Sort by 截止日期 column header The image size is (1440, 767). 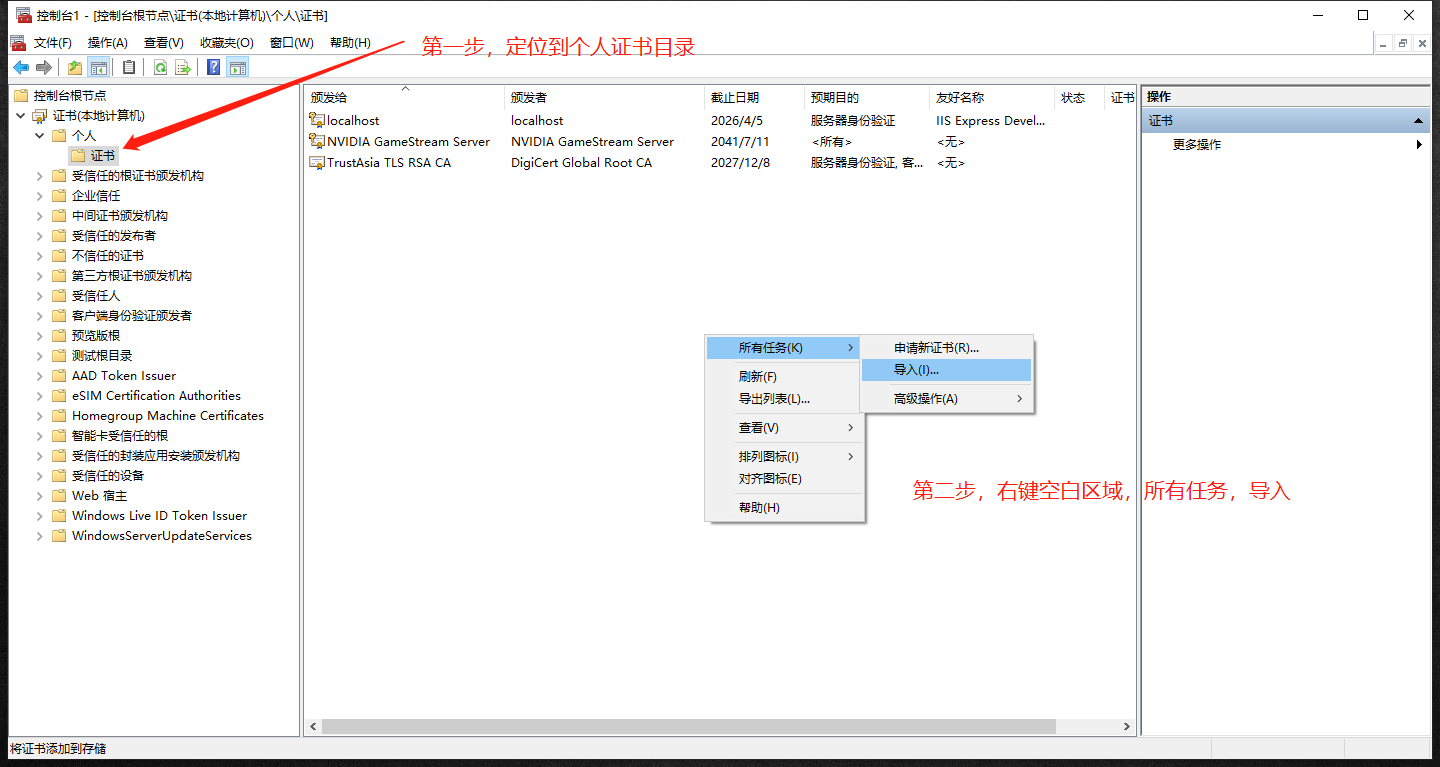point(735,97)
